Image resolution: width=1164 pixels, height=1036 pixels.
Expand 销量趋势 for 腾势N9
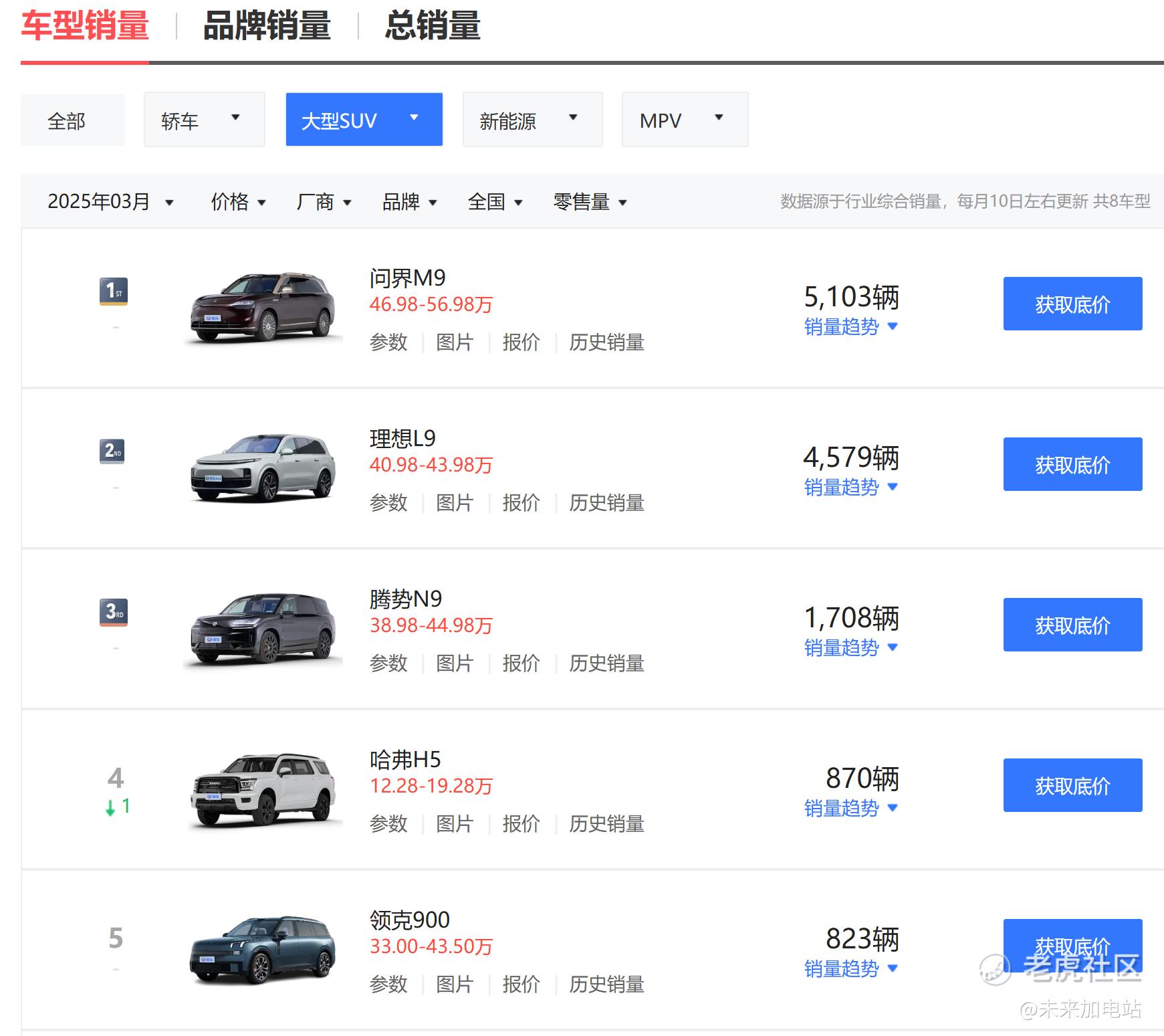coord(851,648)
